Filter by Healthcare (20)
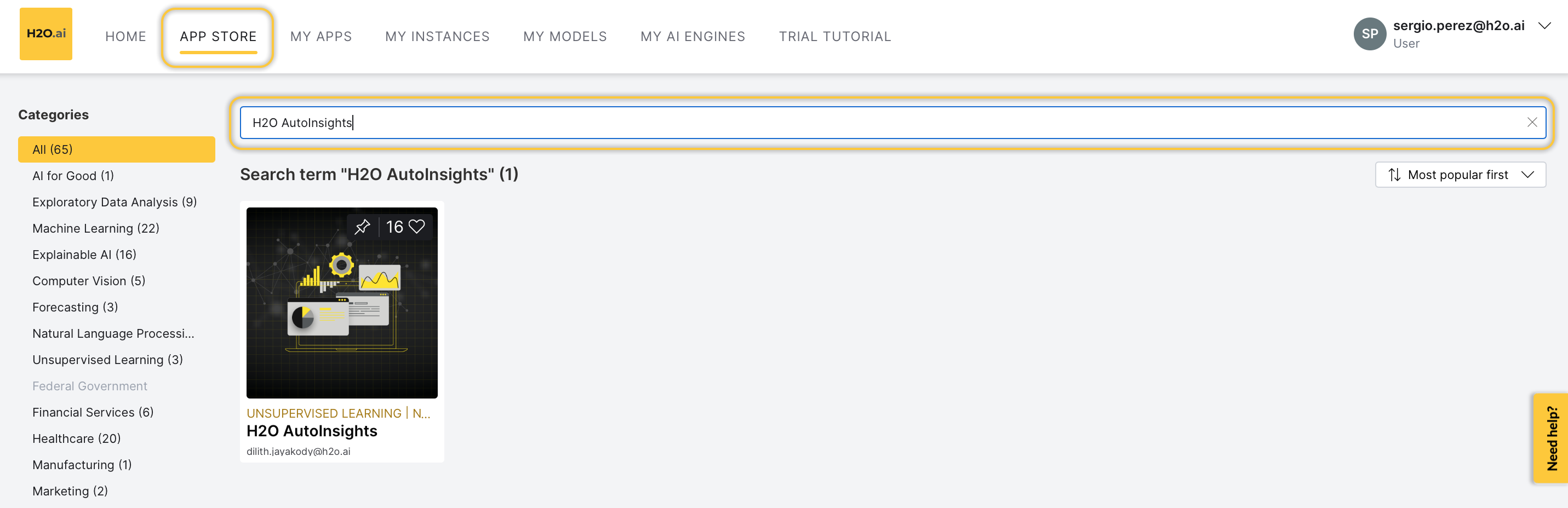Viewport: 1568px width, 508px height. [x=76, y=438]
